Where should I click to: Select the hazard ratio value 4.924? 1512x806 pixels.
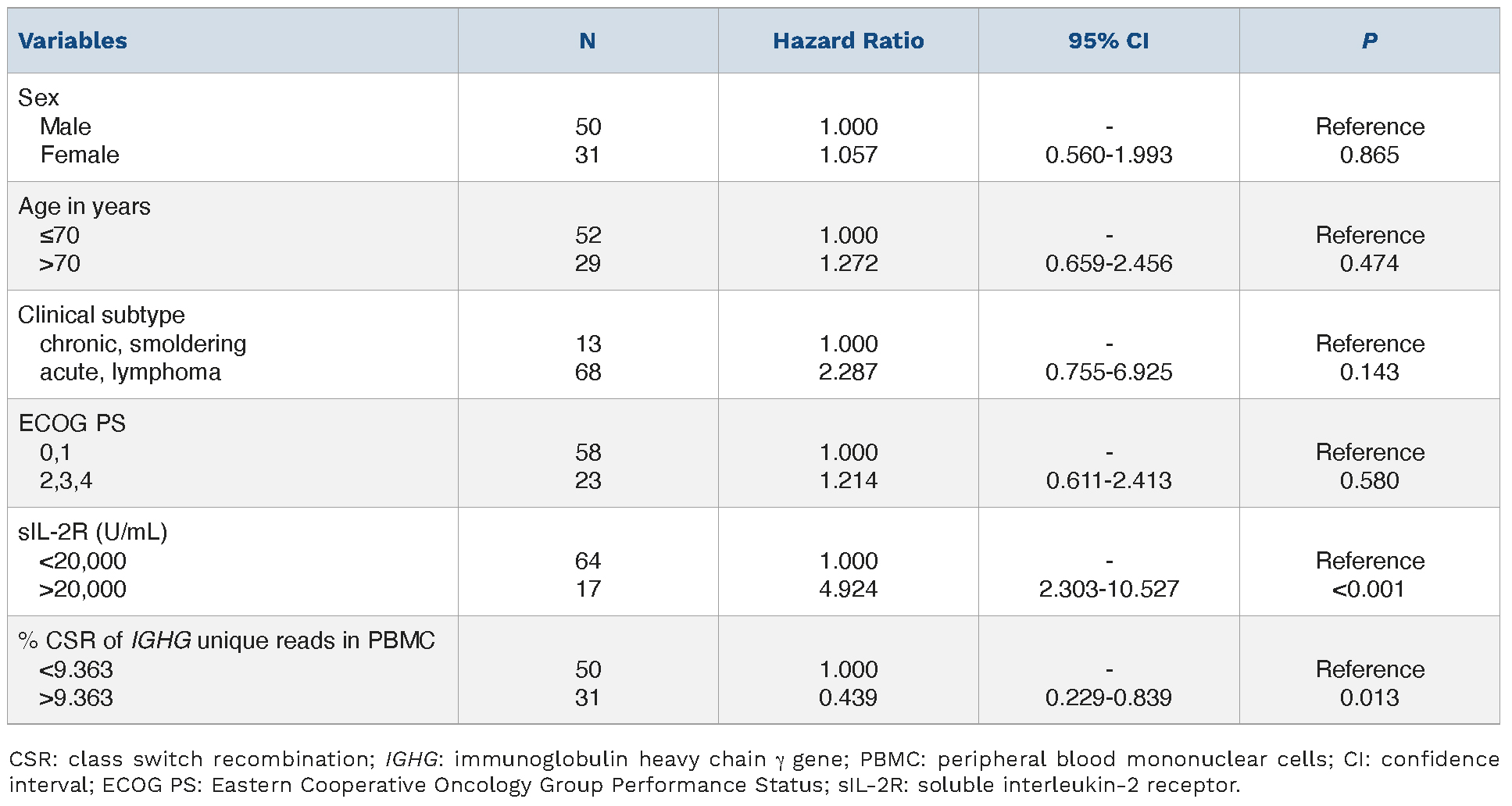[848, 589]
